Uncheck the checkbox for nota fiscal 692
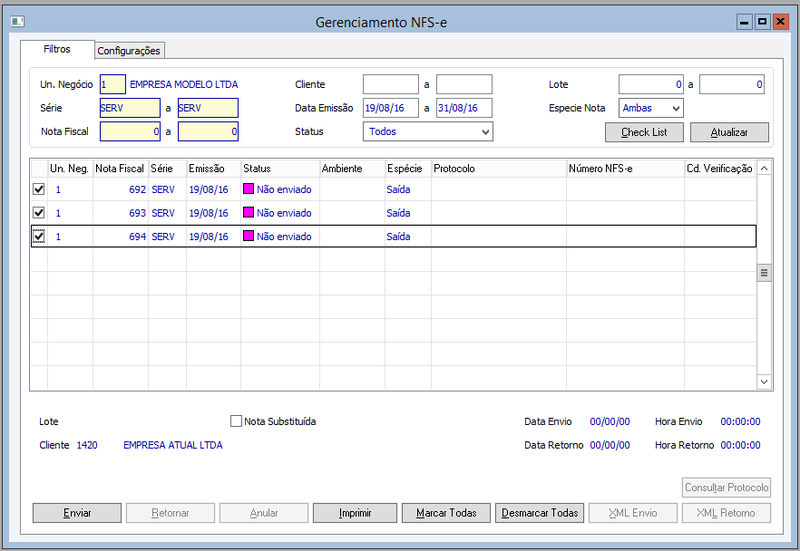 (39, 188)
